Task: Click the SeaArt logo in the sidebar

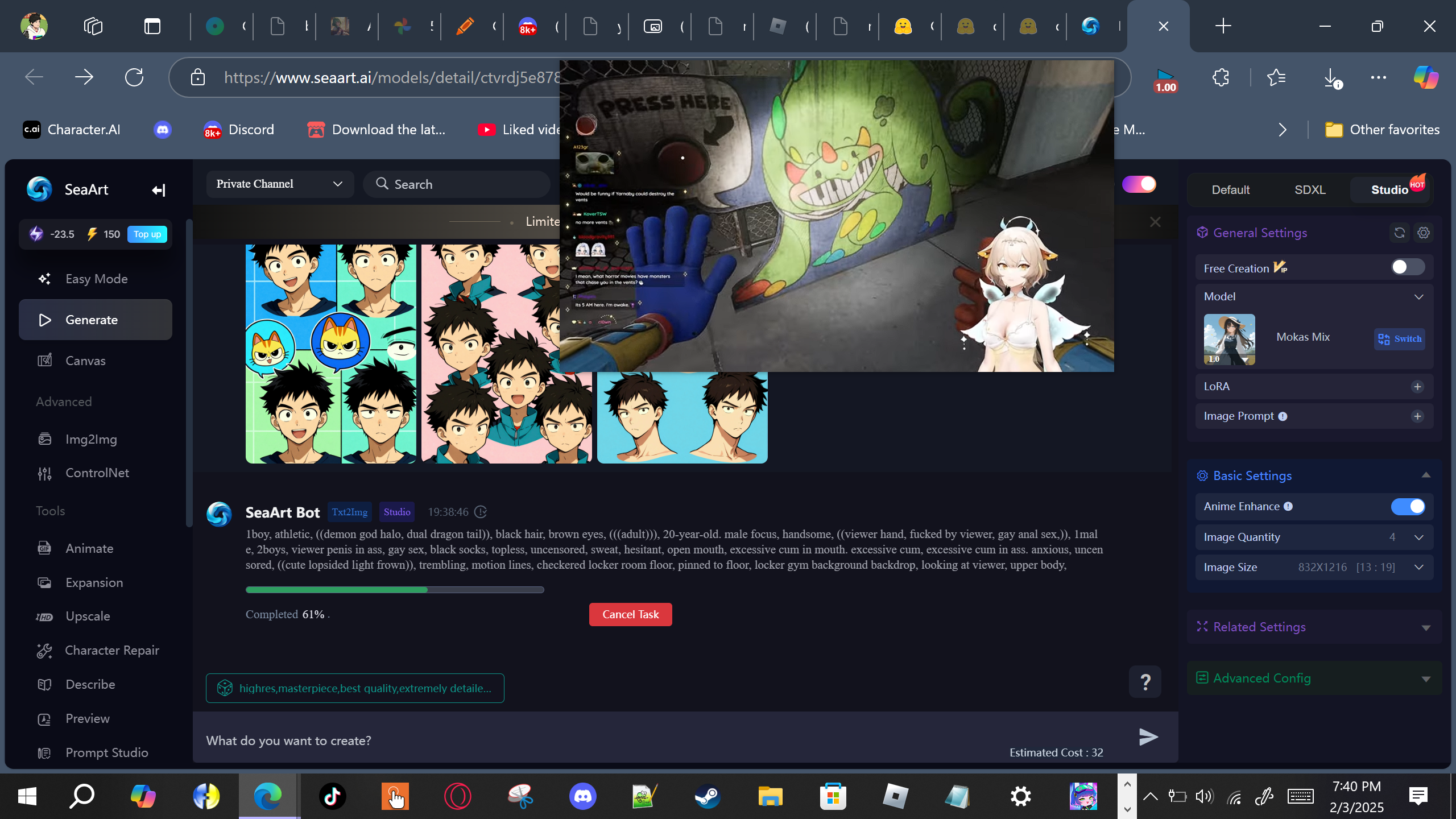Action: coord(39,189)
